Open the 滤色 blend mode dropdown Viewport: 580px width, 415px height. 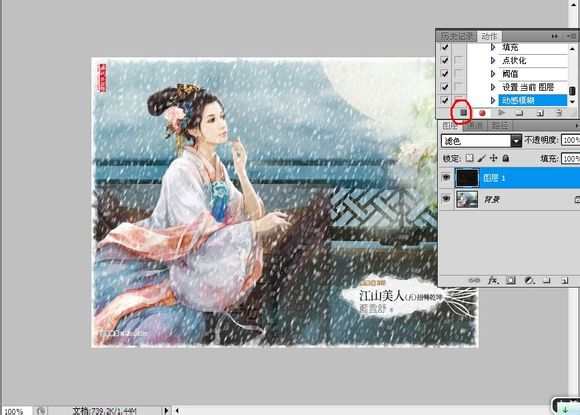(x=516, y=141)
